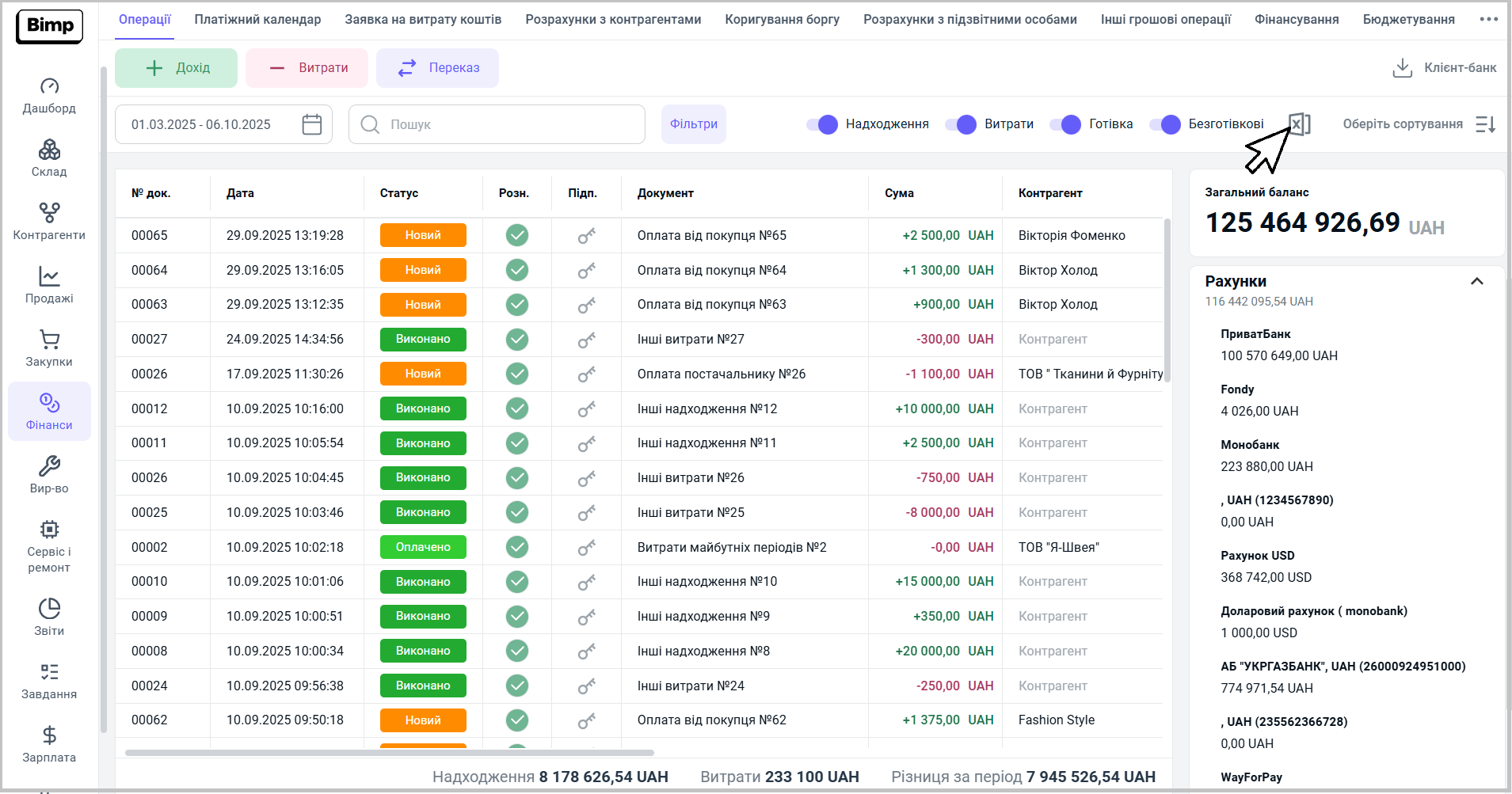Expand the three-dots overflow tab menu
The width and height of the screenshot is (1512, 794).
[1488, 19]
